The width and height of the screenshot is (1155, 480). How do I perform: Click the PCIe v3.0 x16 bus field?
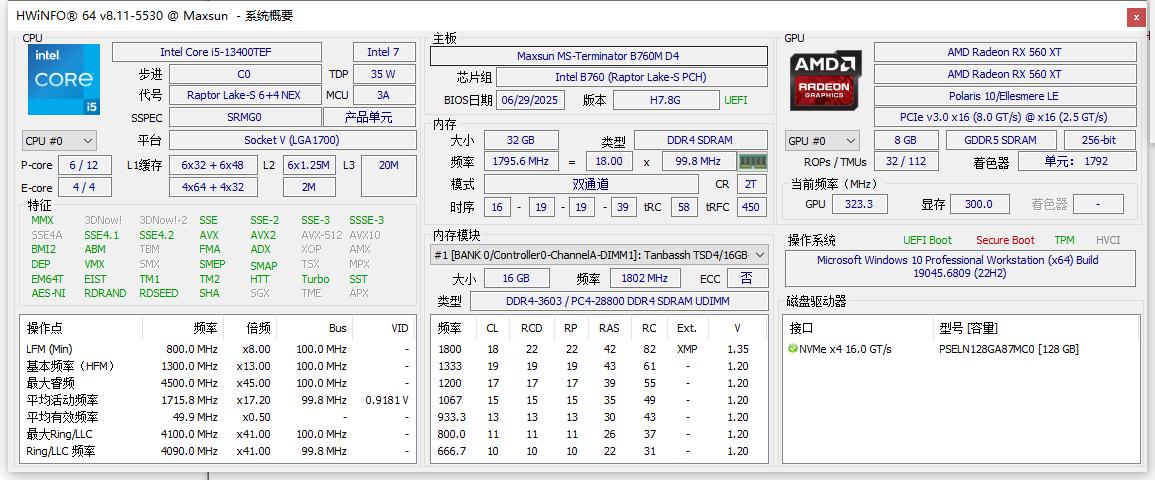pyautogui.click(x=1005, y=117)
